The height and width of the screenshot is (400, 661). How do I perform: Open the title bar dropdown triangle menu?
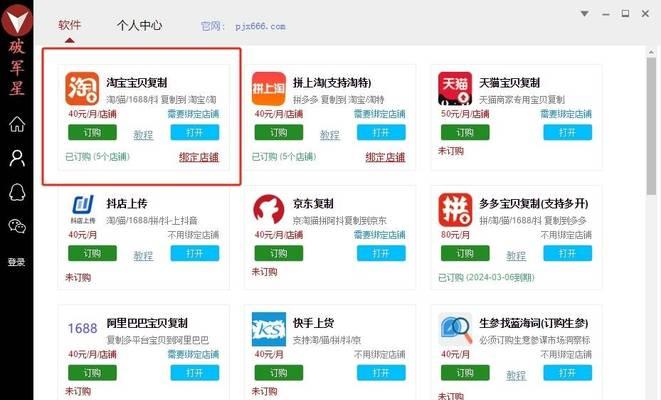[x=585, y=13]
